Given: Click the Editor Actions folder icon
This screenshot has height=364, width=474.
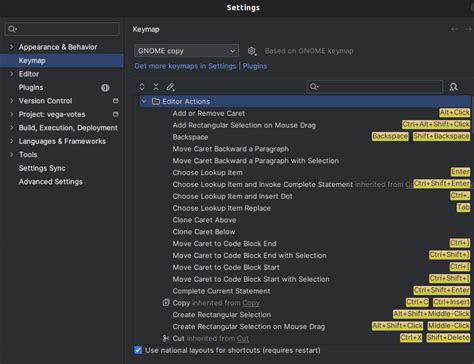Looking at the screenshot, I should pos(156,101).
